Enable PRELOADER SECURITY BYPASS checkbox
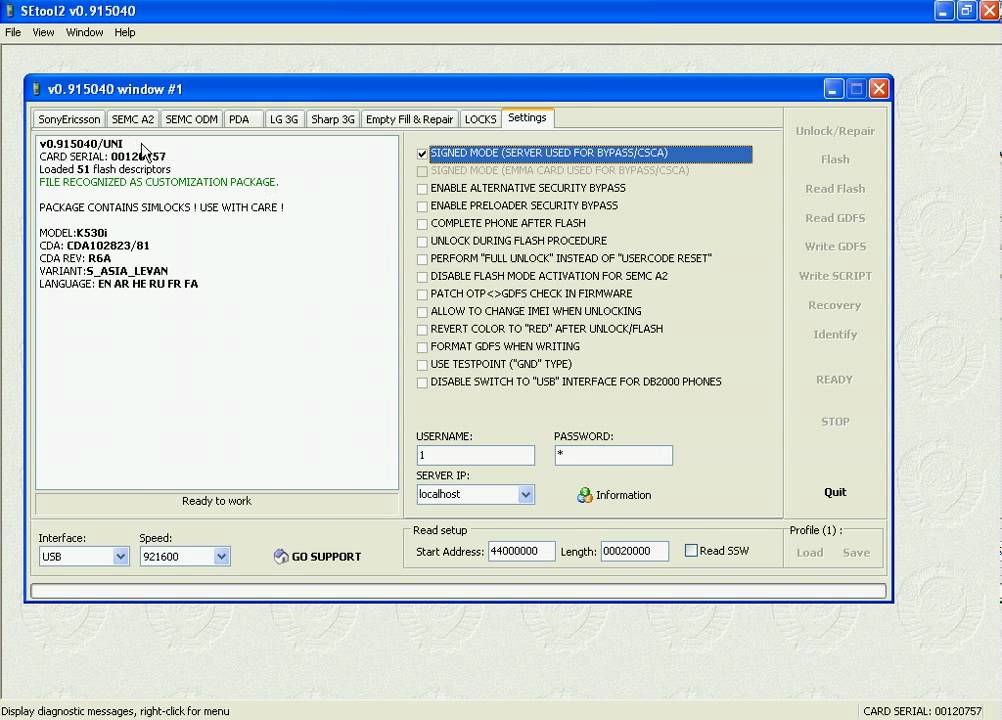The height and width of the screenshot is (720, 1002). (422, 206)
